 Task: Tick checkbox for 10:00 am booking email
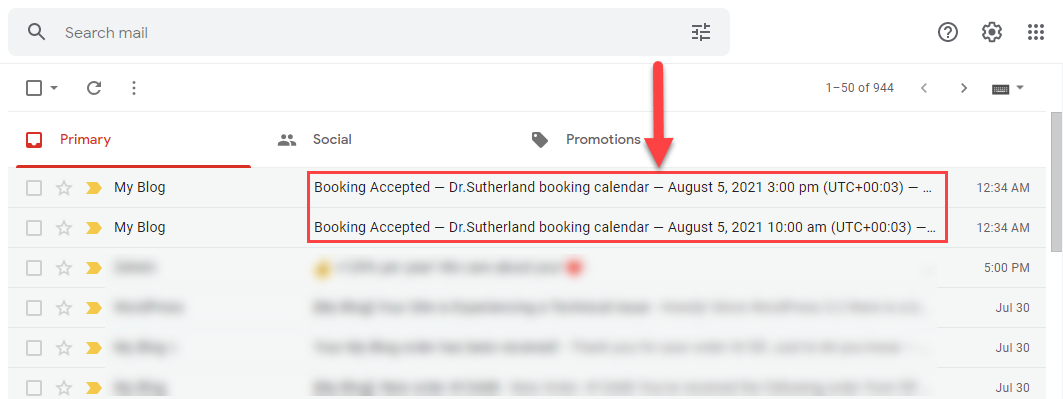(x=34, y=228)
